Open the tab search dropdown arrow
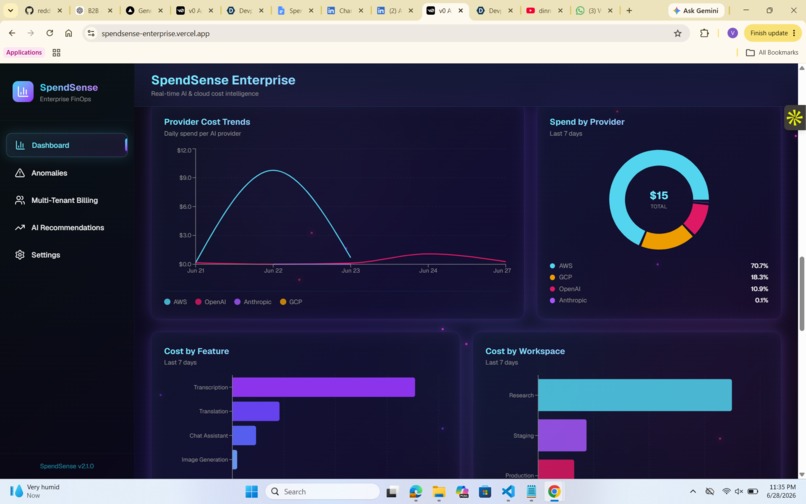This screenshot has height=504, width=806. 10,10
